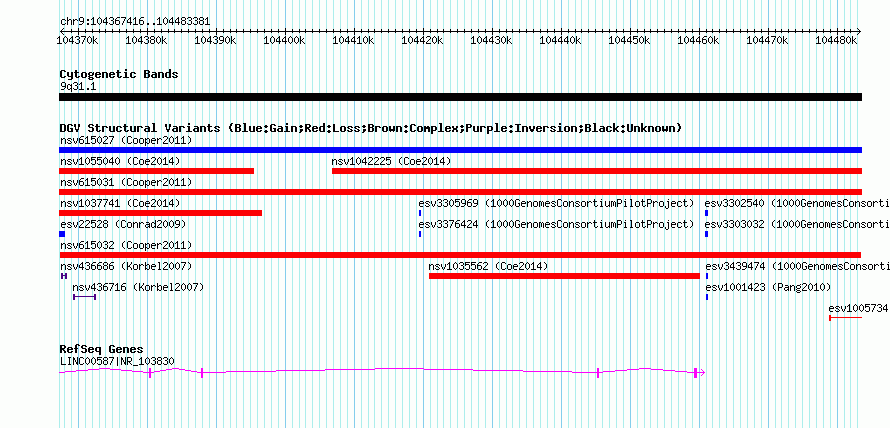The image size is (890, 428).
Task: Select the blue square under esv22528
Action: point(62,234)
